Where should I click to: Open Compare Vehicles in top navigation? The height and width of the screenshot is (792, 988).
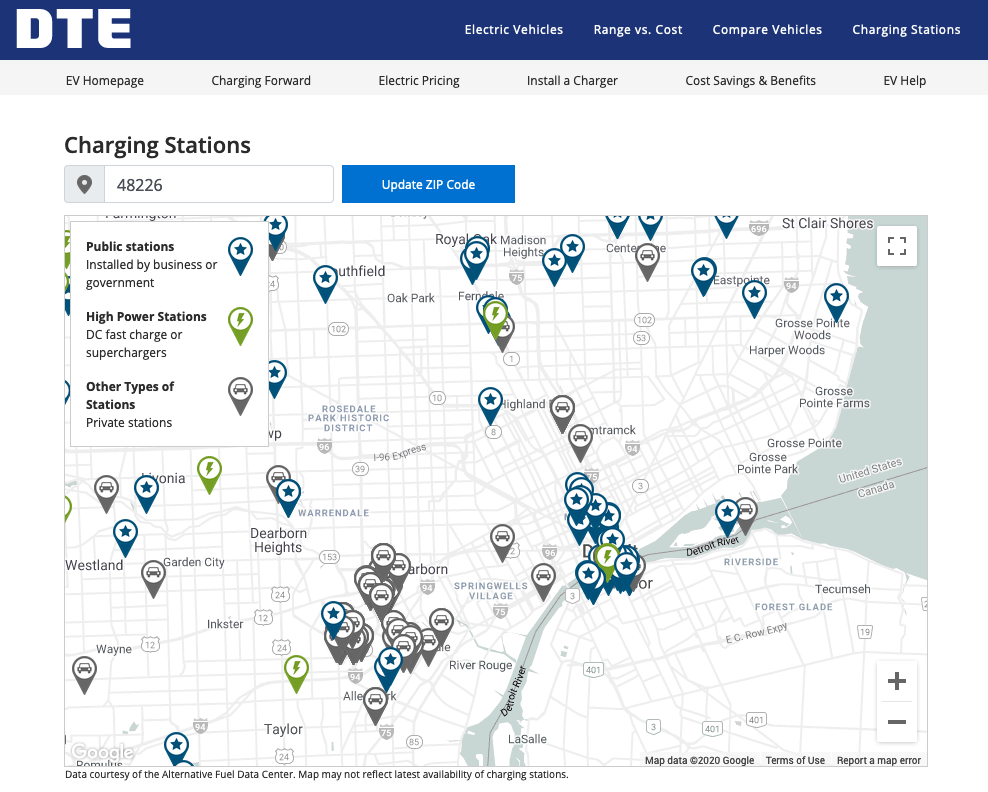767,30
